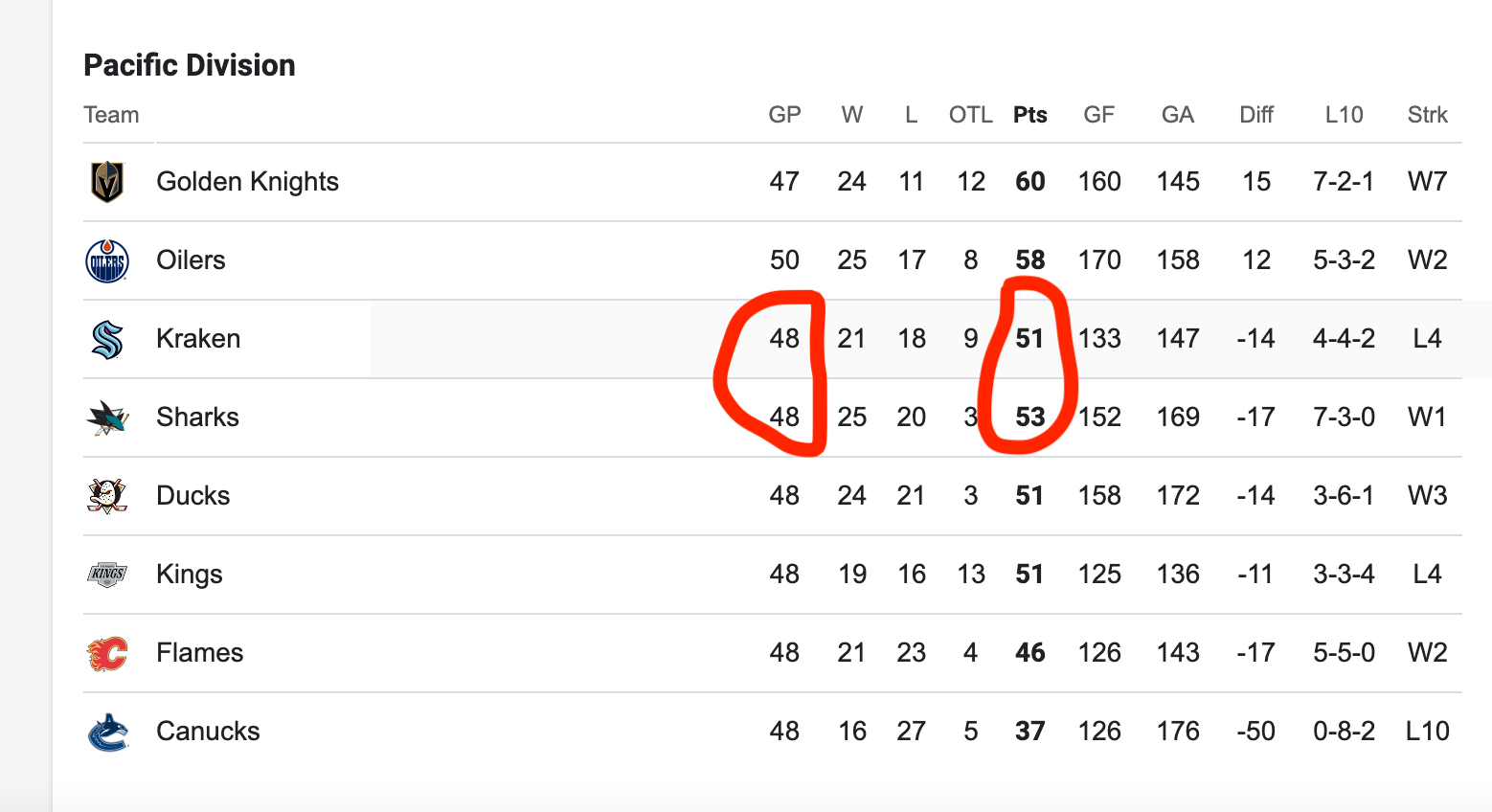Click the Sharks team logo
The height and width of the screenshot is (812, 1492).
107,417
